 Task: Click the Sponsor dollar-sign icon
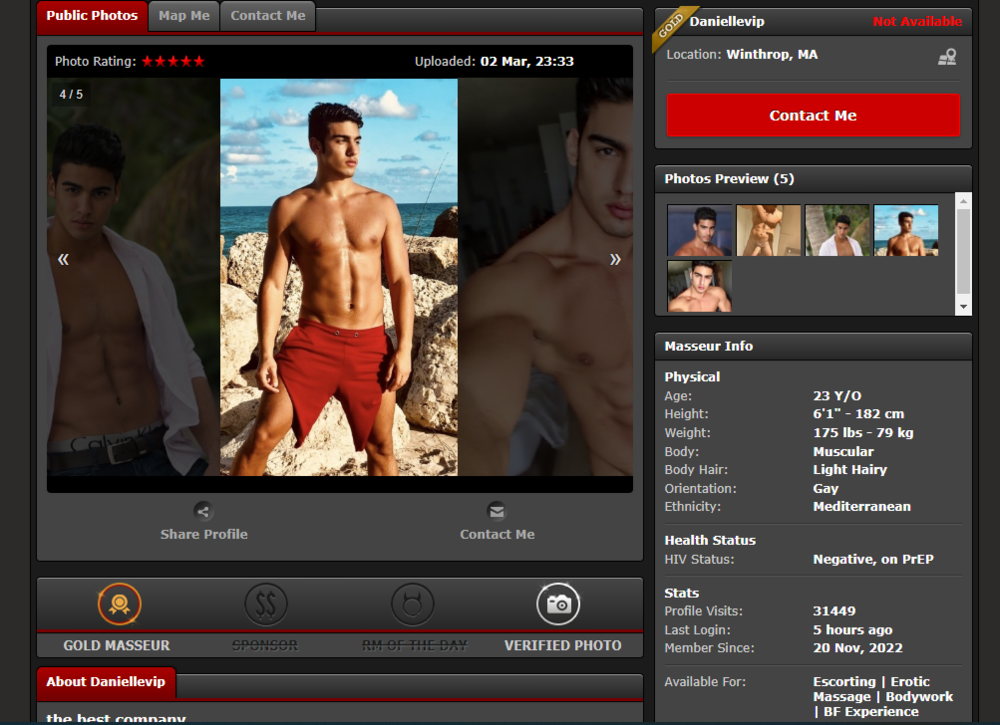pyautogui.click(x=266, y=604)
